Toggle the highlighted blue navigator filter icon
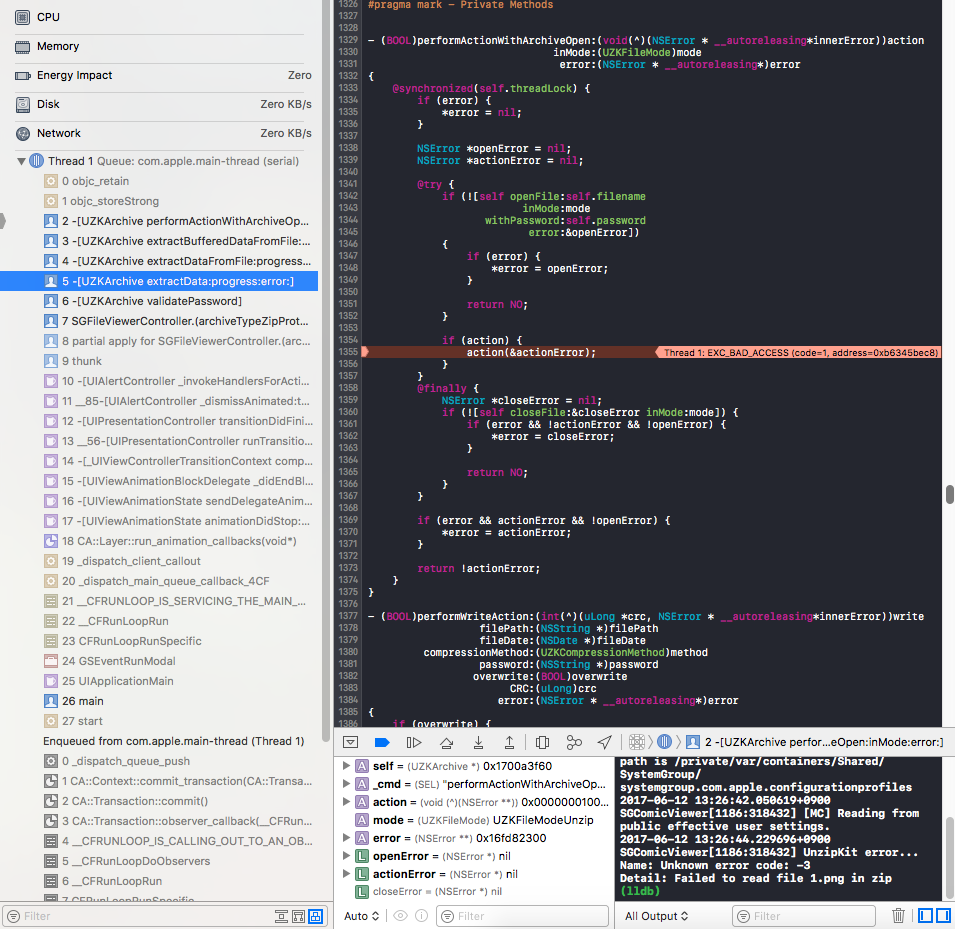The image size is (955, 929). [315, 916]
